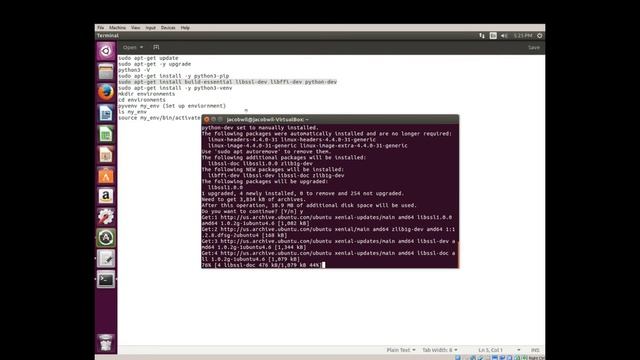The width and height of the screenshot is (640, 360).
Task: Open the Amazon launcher icon
Action: pyautogui.click(x=106, y=196)
